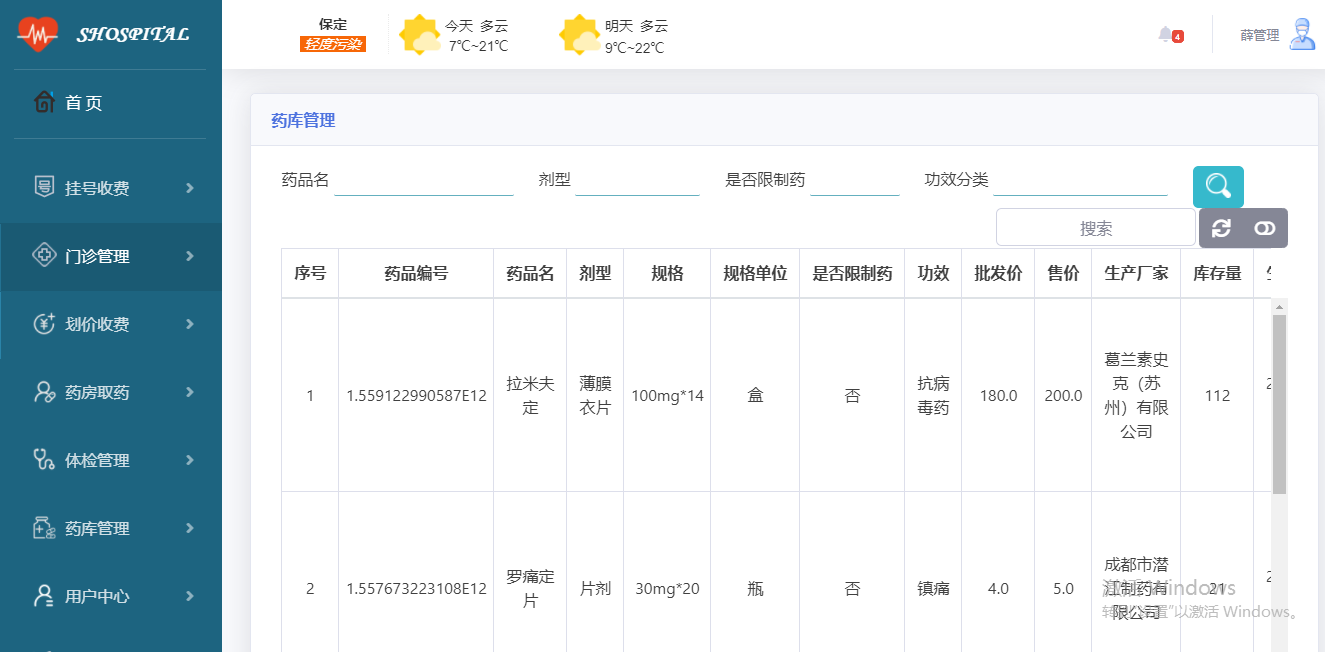The width and height of the screenshot is (1325, 652).
Task: Click the doctor avatar icon
Action: pyautogui.click(x=1302, y=34)
